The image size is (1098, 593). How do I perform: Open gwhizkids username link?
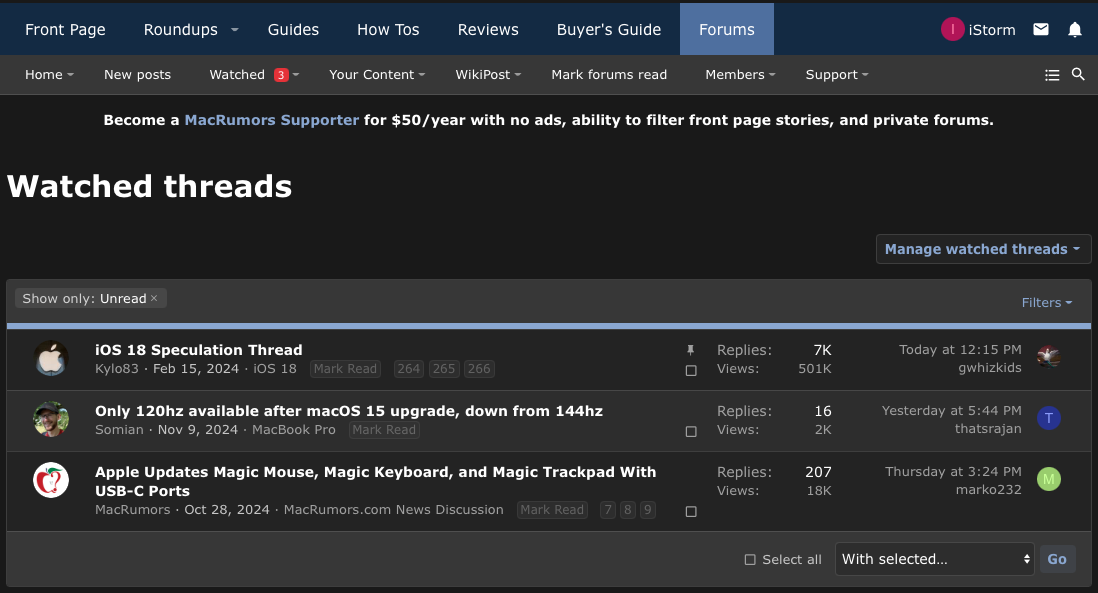click(989, 368)
